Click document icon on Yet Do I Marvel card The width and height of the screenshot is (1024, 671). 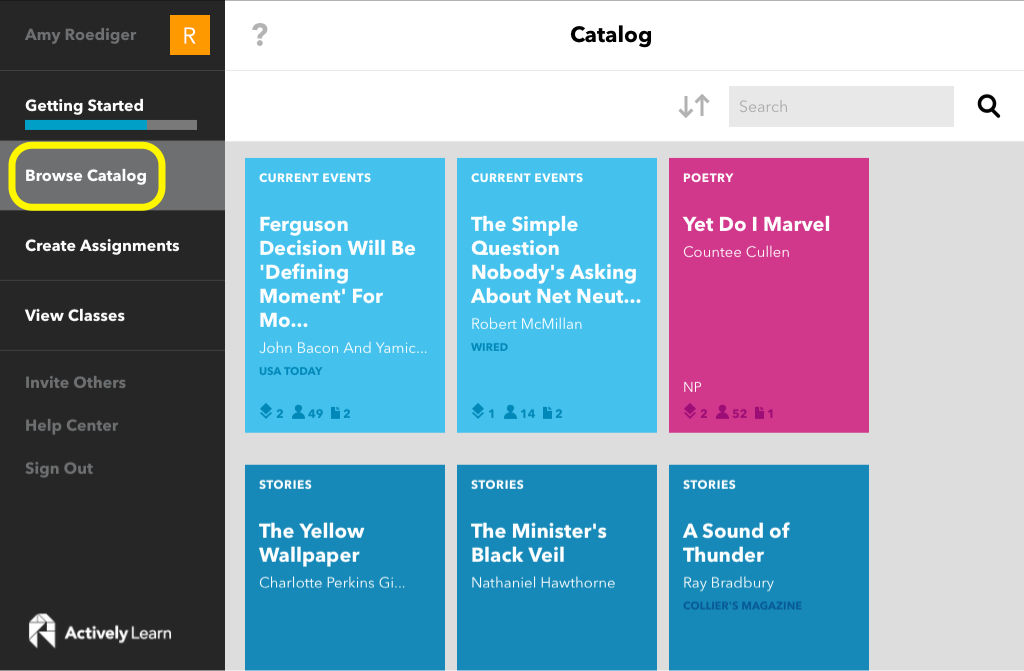pyautogui.click(x=759, y=413)
